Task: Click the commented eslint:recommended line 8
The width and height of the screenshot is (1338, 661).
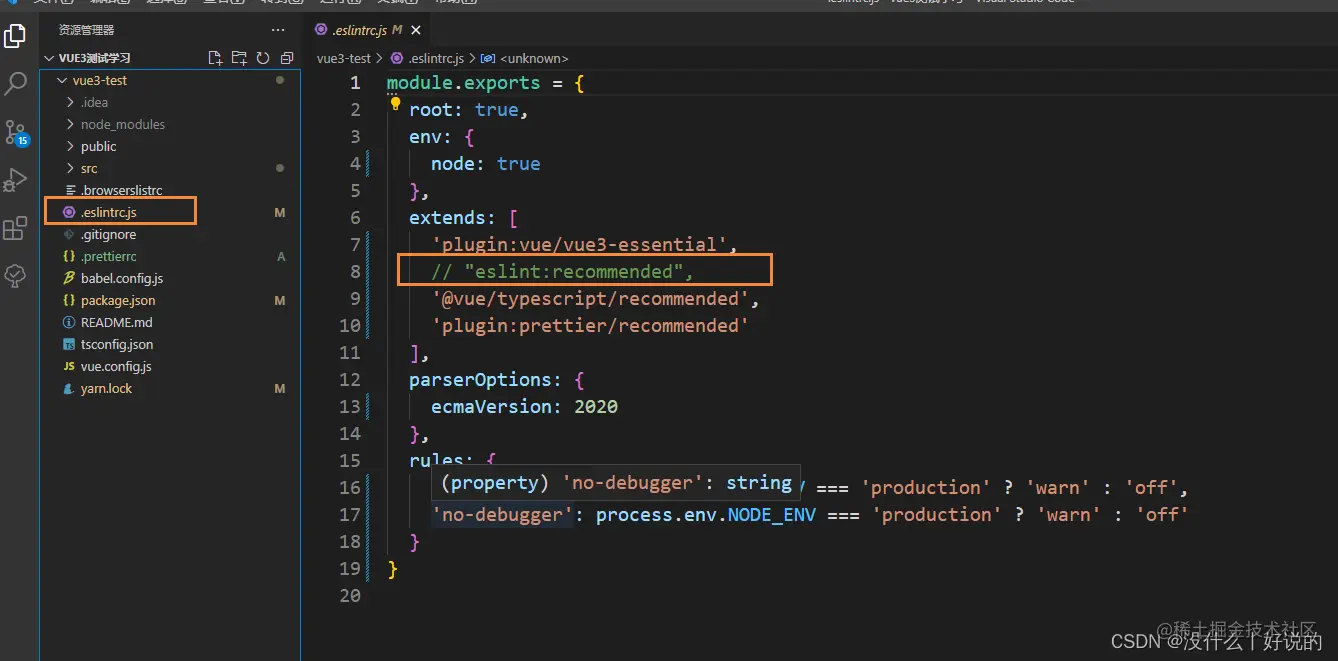Action: (562, 272)
